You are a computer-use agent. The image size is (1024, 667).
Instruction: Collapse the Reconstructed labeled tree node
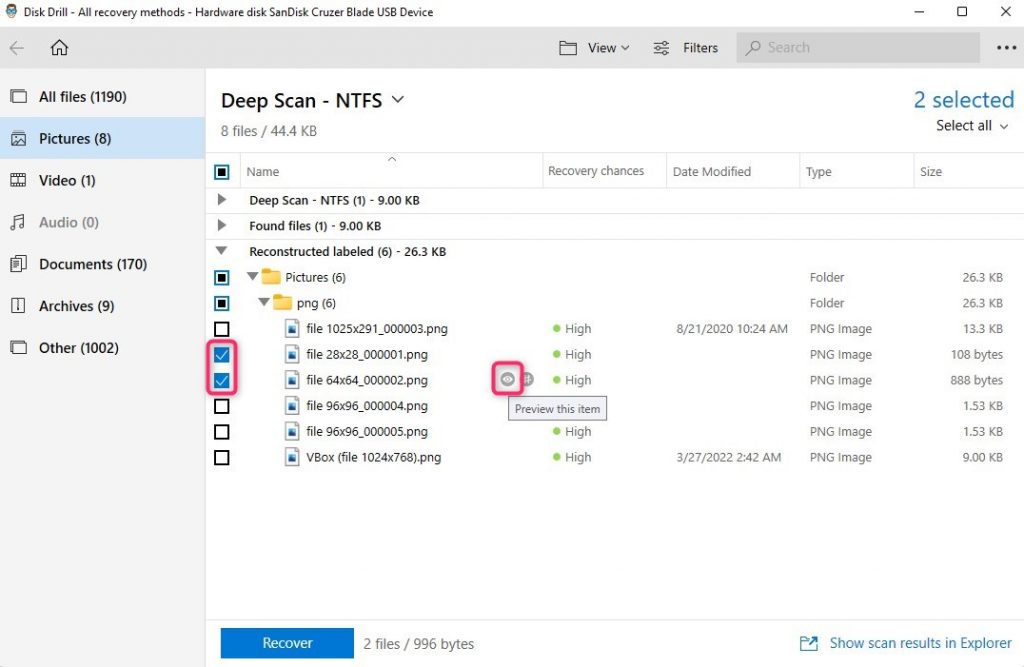click(x=221, y=251)
